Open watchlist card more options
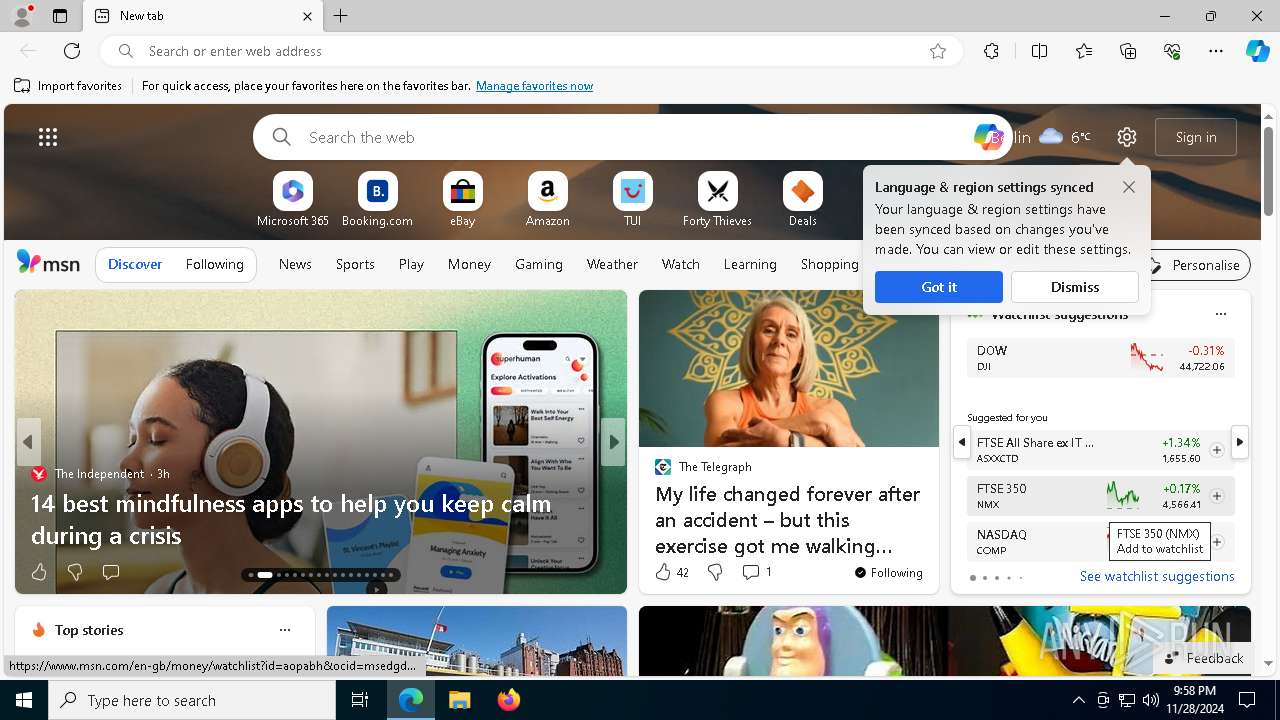Screen dimensions: 1280x720 [x=1220, y=314]
